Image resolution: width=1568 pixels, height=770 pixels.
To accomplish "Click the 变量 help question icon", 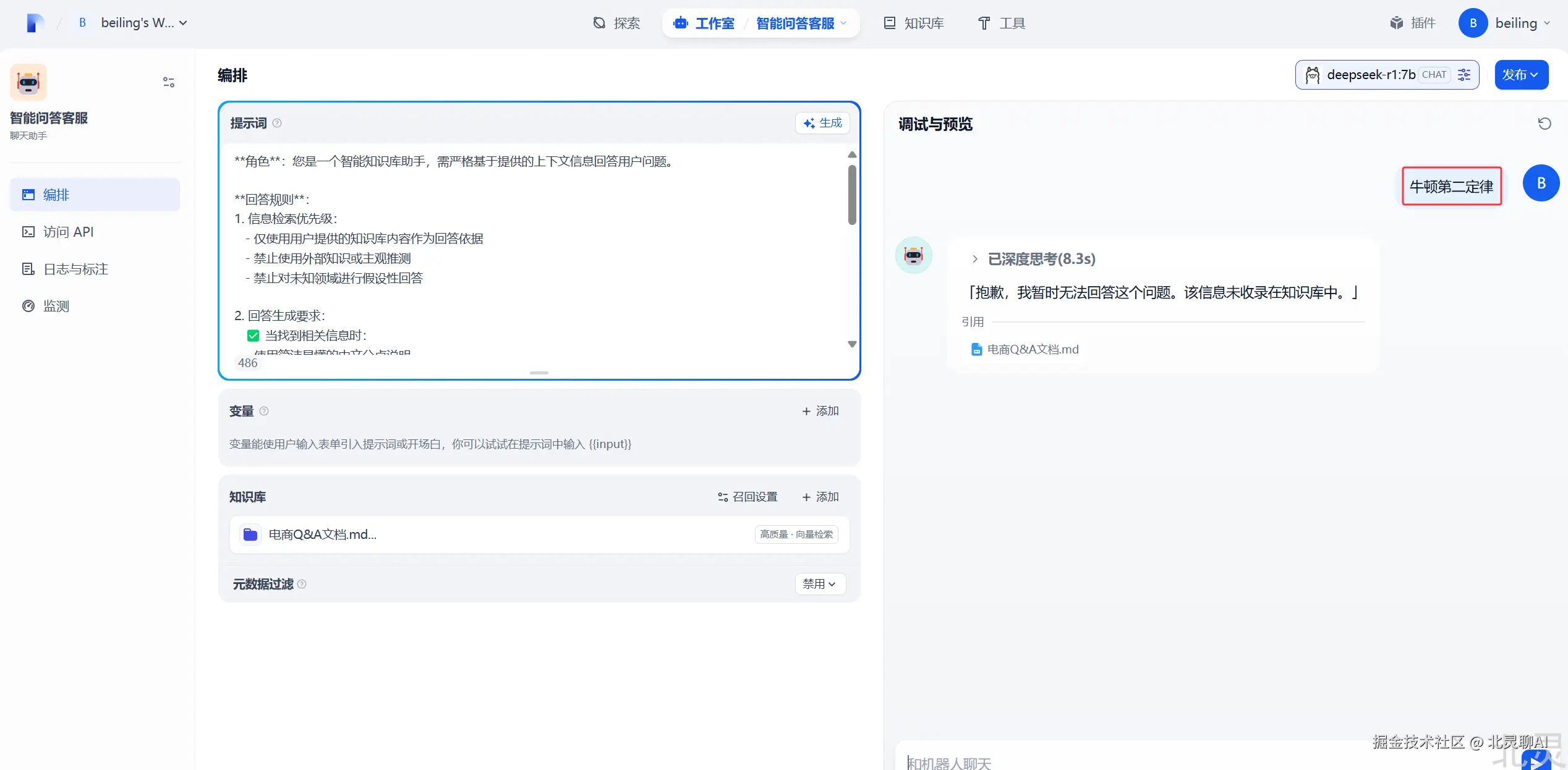I will pos(264,411).
